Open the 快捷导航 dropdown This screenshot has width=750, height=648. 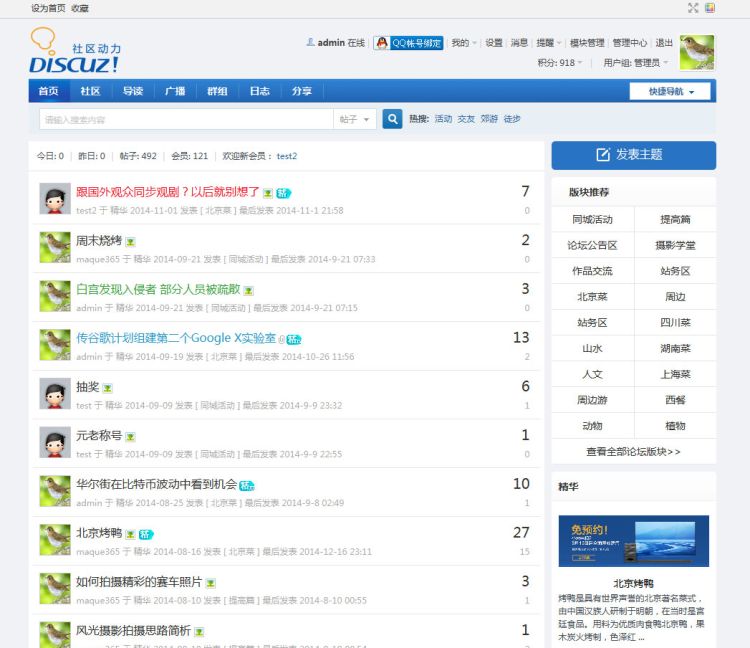tap(670, 91)
